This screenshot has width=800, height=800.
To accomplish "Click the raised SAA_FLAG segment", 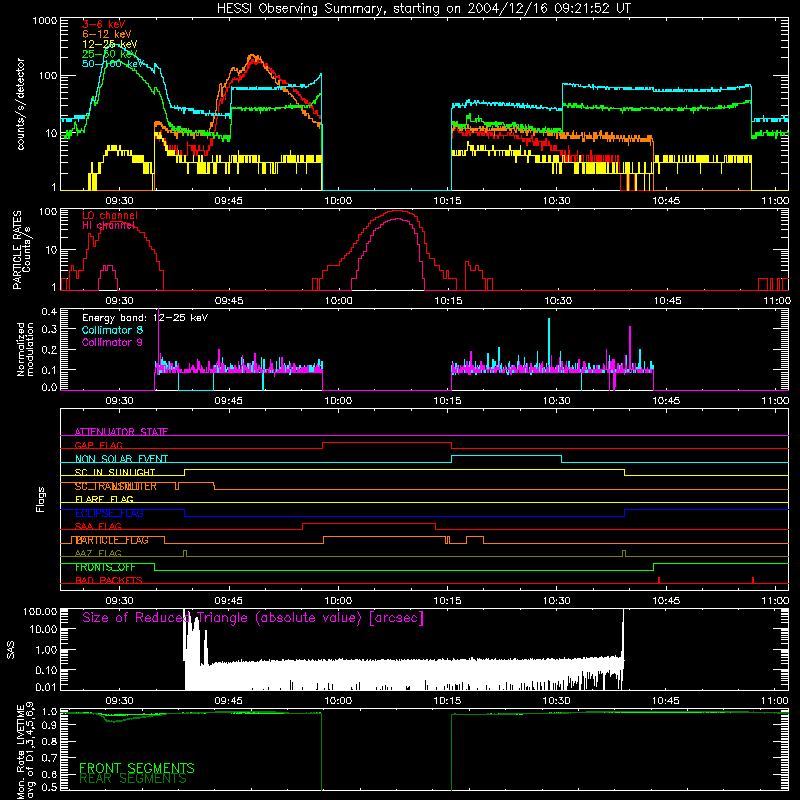I will [x=369, y=523].
